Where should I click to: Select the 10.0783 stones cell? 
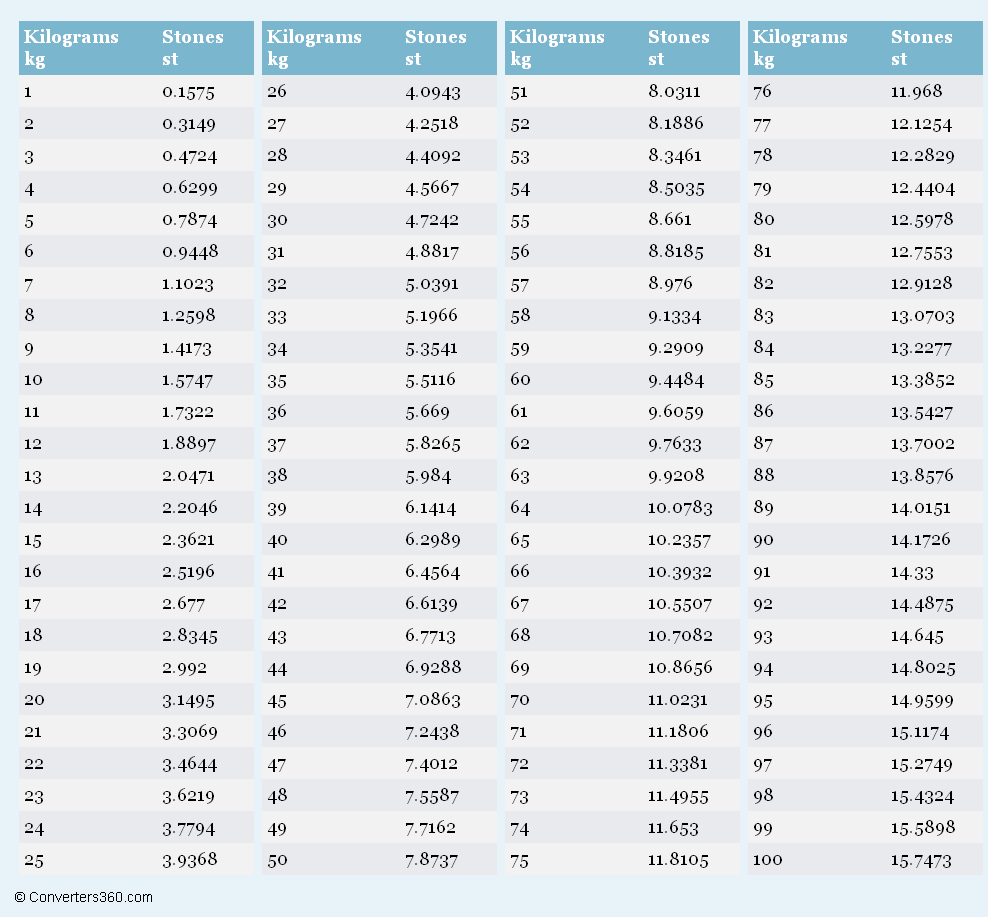(680, 508)
